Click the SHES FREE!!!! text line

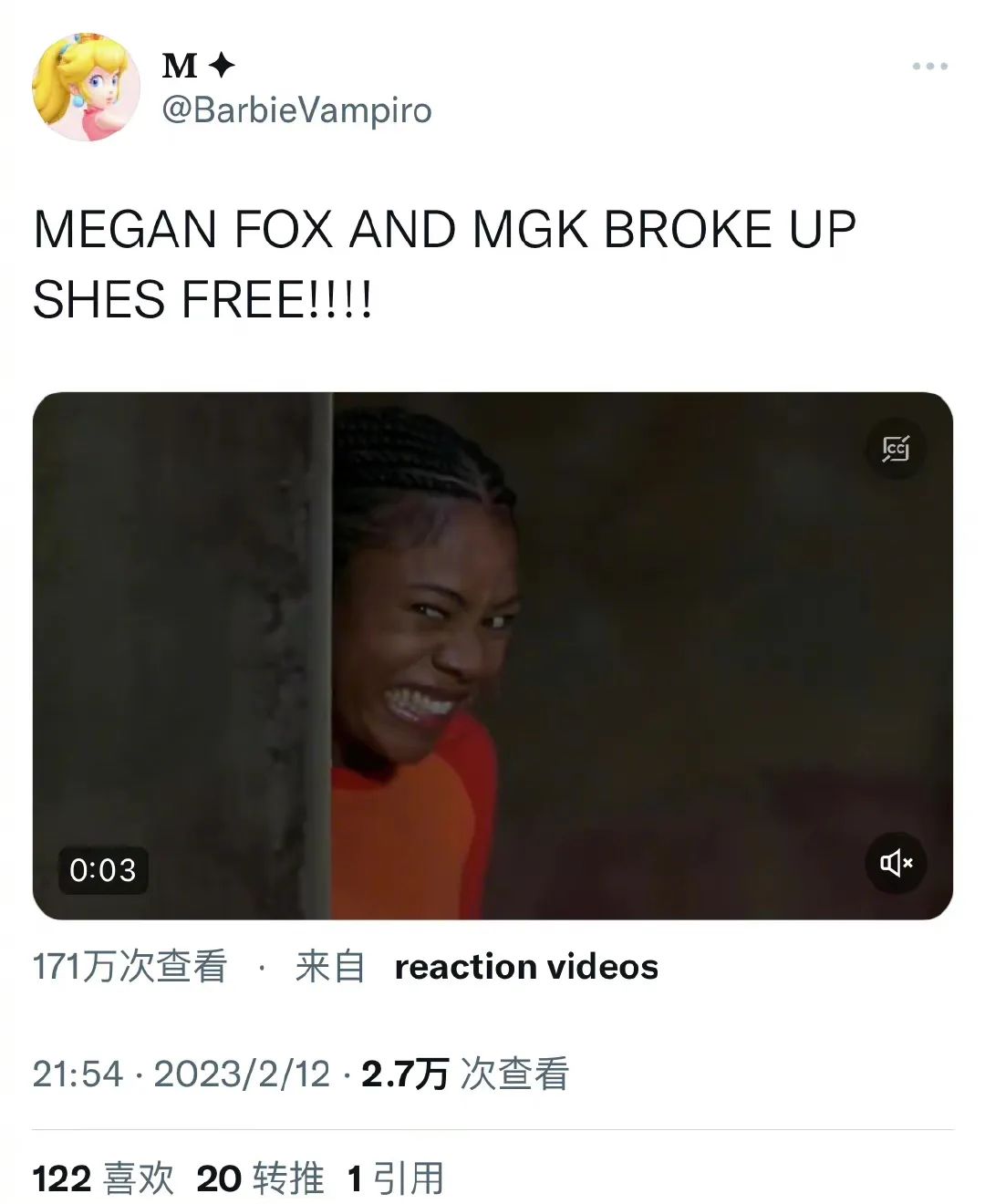tap(203, 299)
